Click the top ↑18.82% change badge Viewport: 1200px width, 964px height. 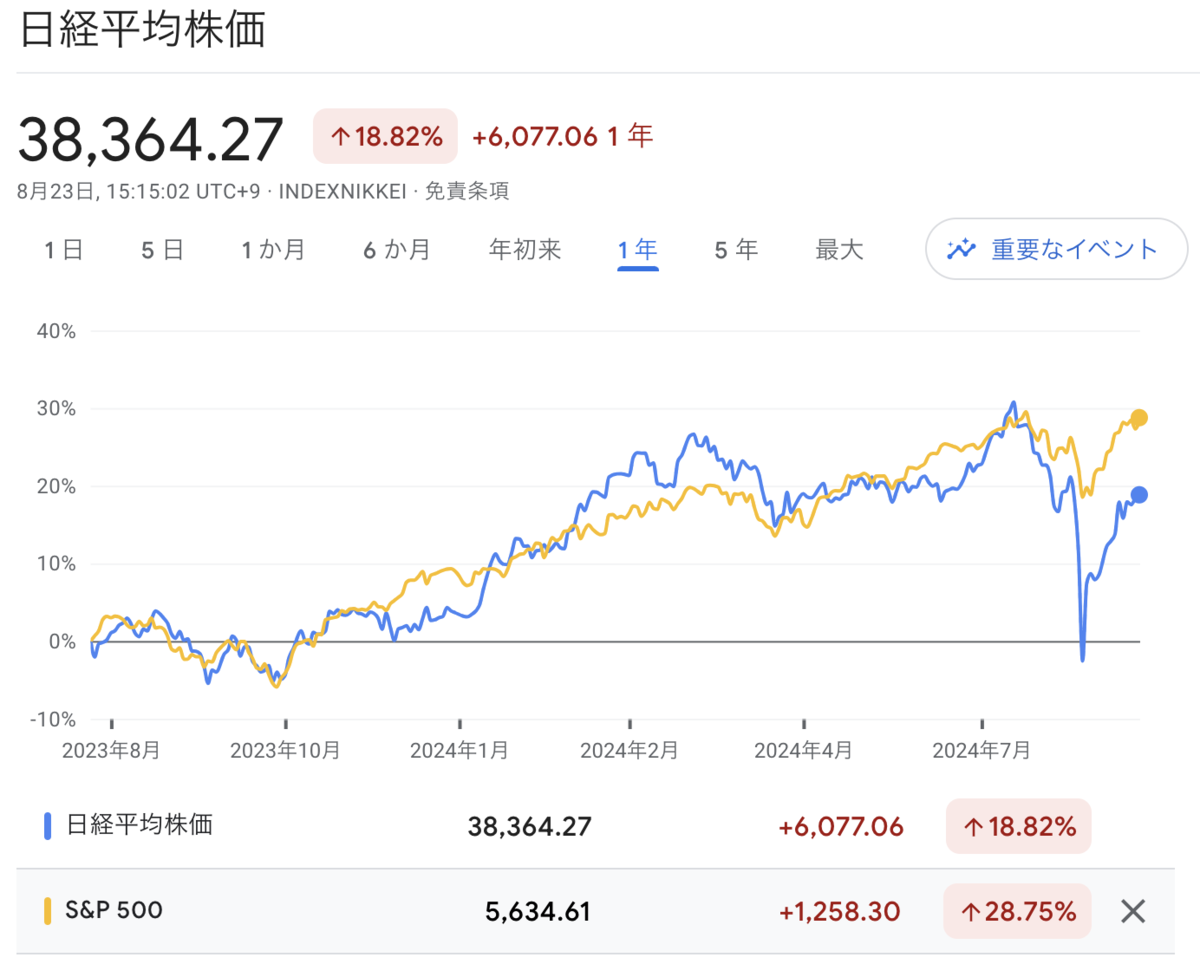tap(385, 136)
